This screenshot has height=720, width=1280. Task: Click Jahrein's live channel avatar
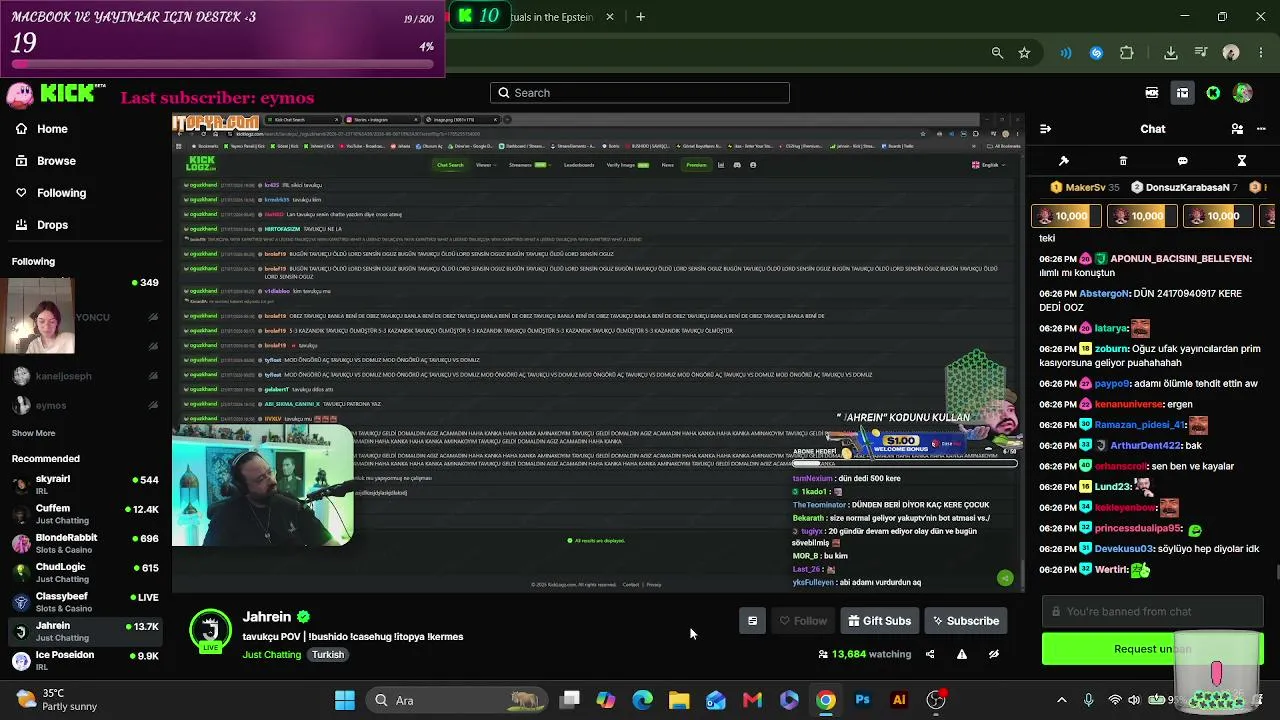tap(211, 631)
